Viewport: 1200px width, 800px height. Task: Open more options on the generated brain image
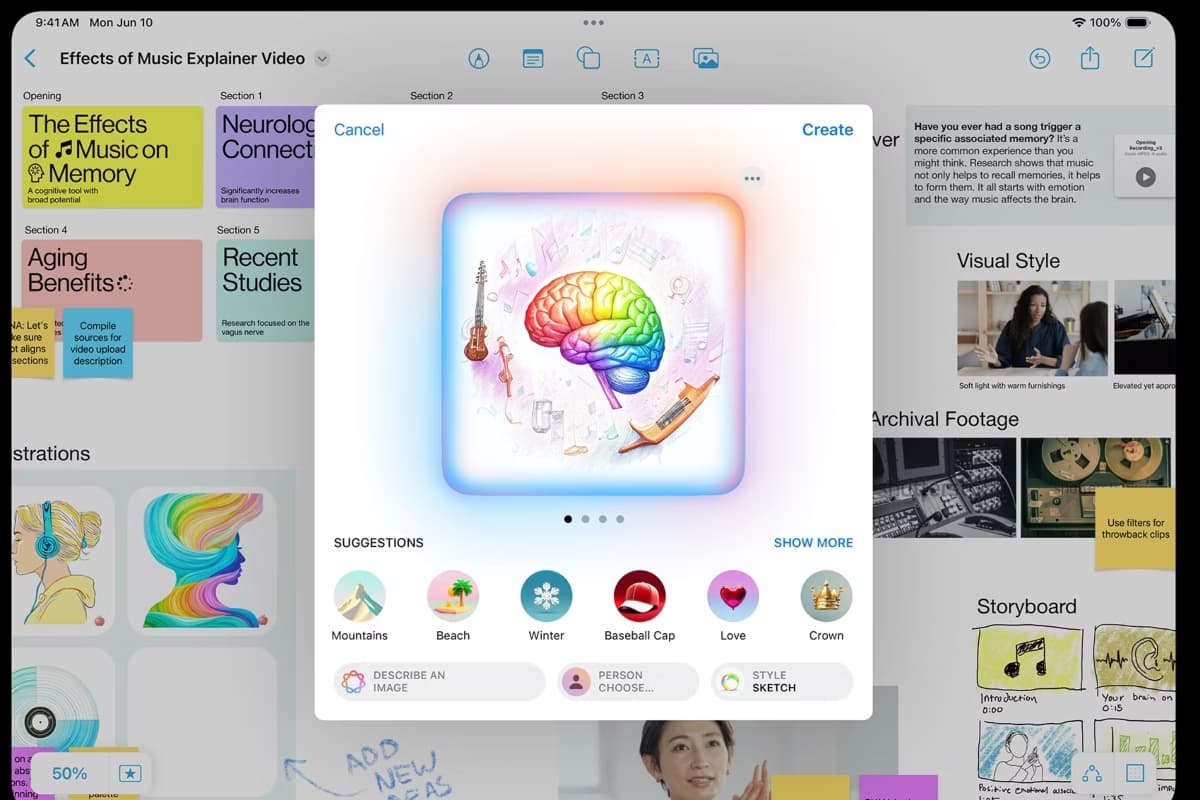point(751,177)
